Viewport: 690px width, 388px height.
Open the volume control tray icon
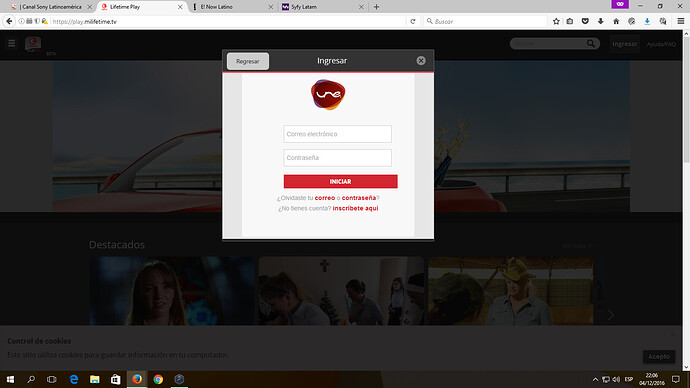pyautogui.click(x=616, y=379)
